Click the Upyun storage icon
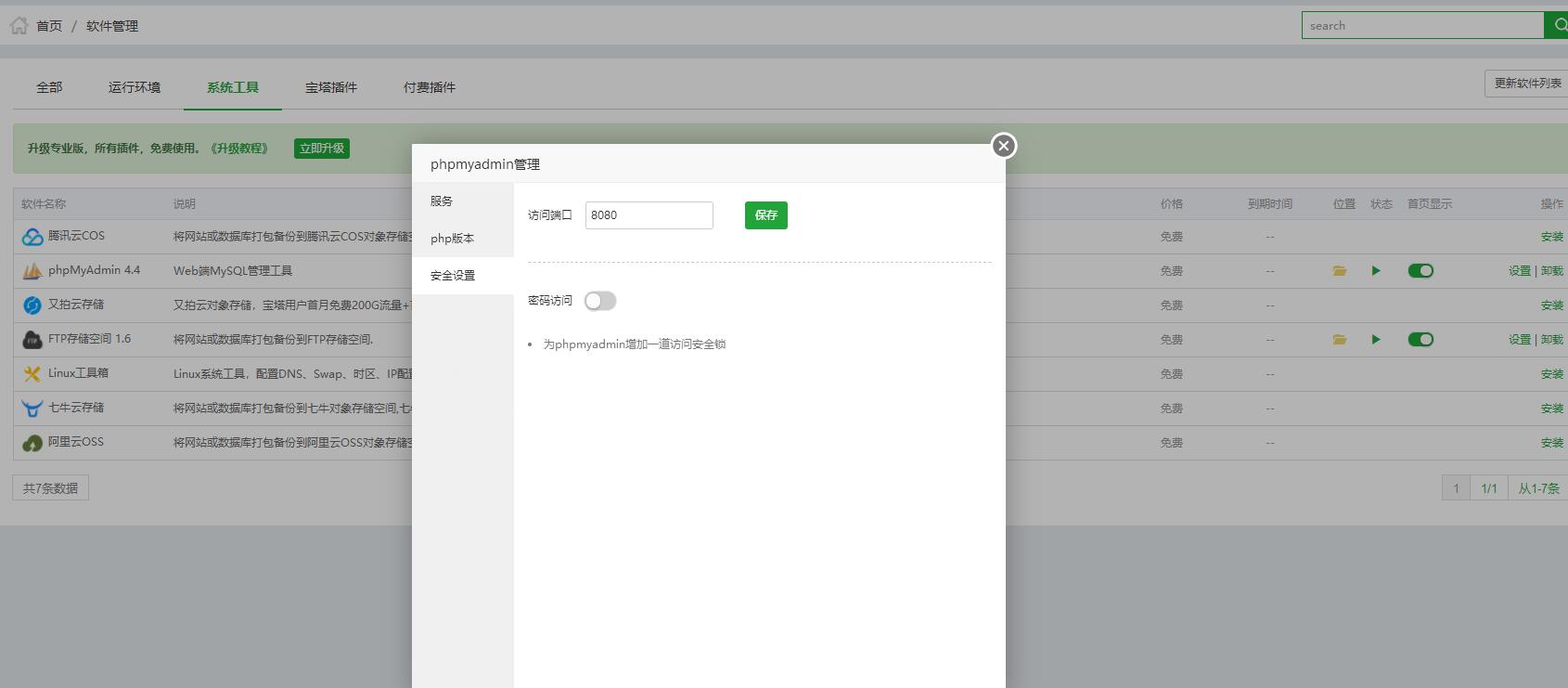 (32, 305)
